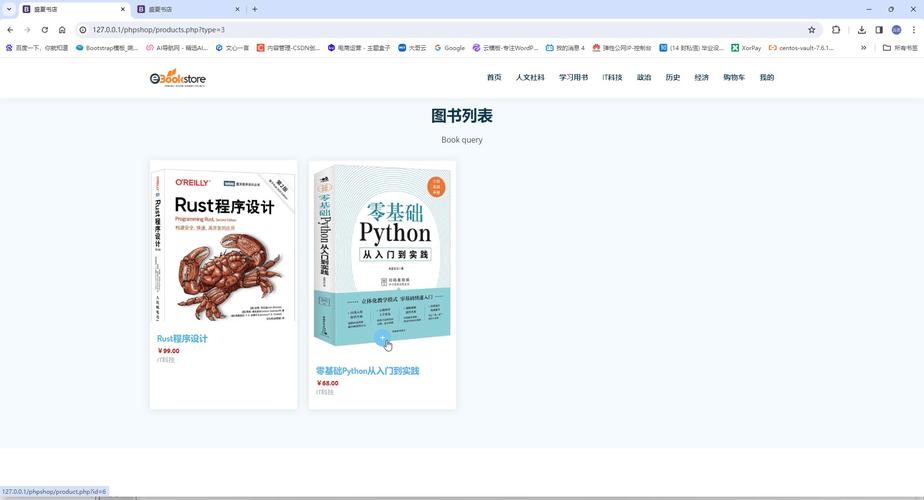Open the 大哥云 bookmark
This screenshot has height=500, width=924.
point(412,48)
